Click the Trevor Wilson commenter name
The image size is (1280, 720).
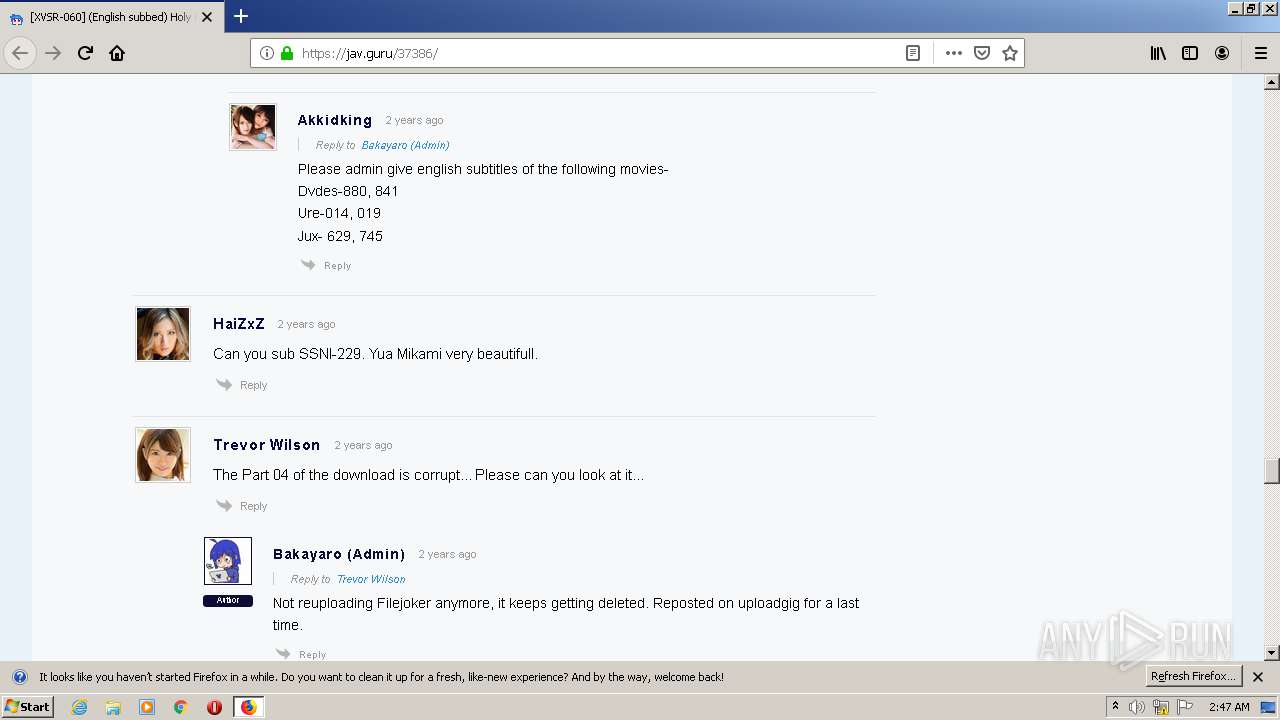[267, 445]
